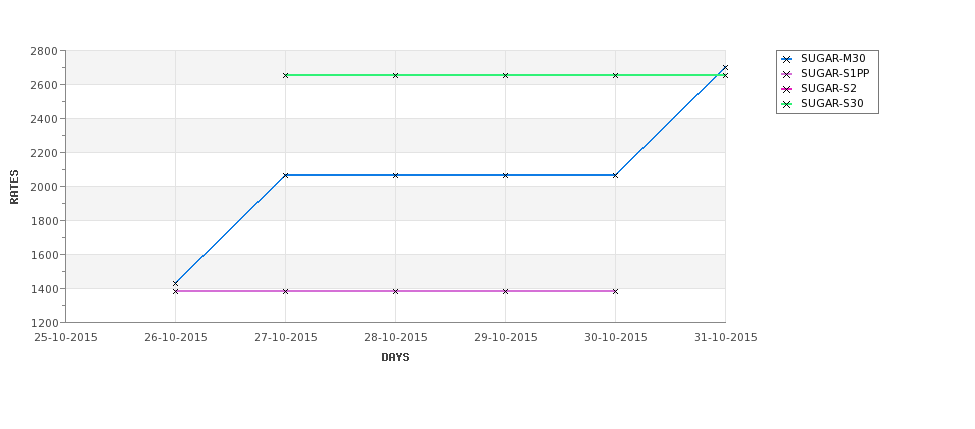Click the SUGAR-S1PP legend marker icon
Viewport: 975px width, 429px height.
point(787,74)
